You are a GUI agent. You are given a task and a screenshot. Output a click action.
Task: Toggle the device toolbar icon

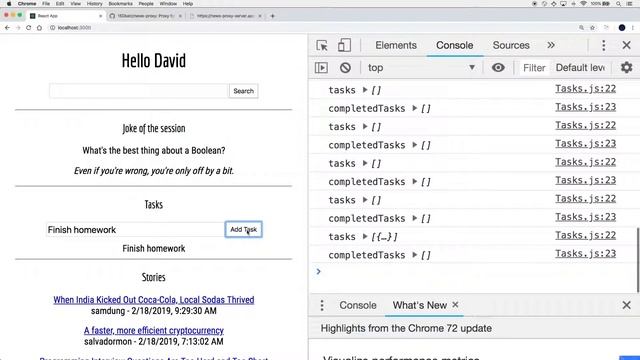[344, 45]
